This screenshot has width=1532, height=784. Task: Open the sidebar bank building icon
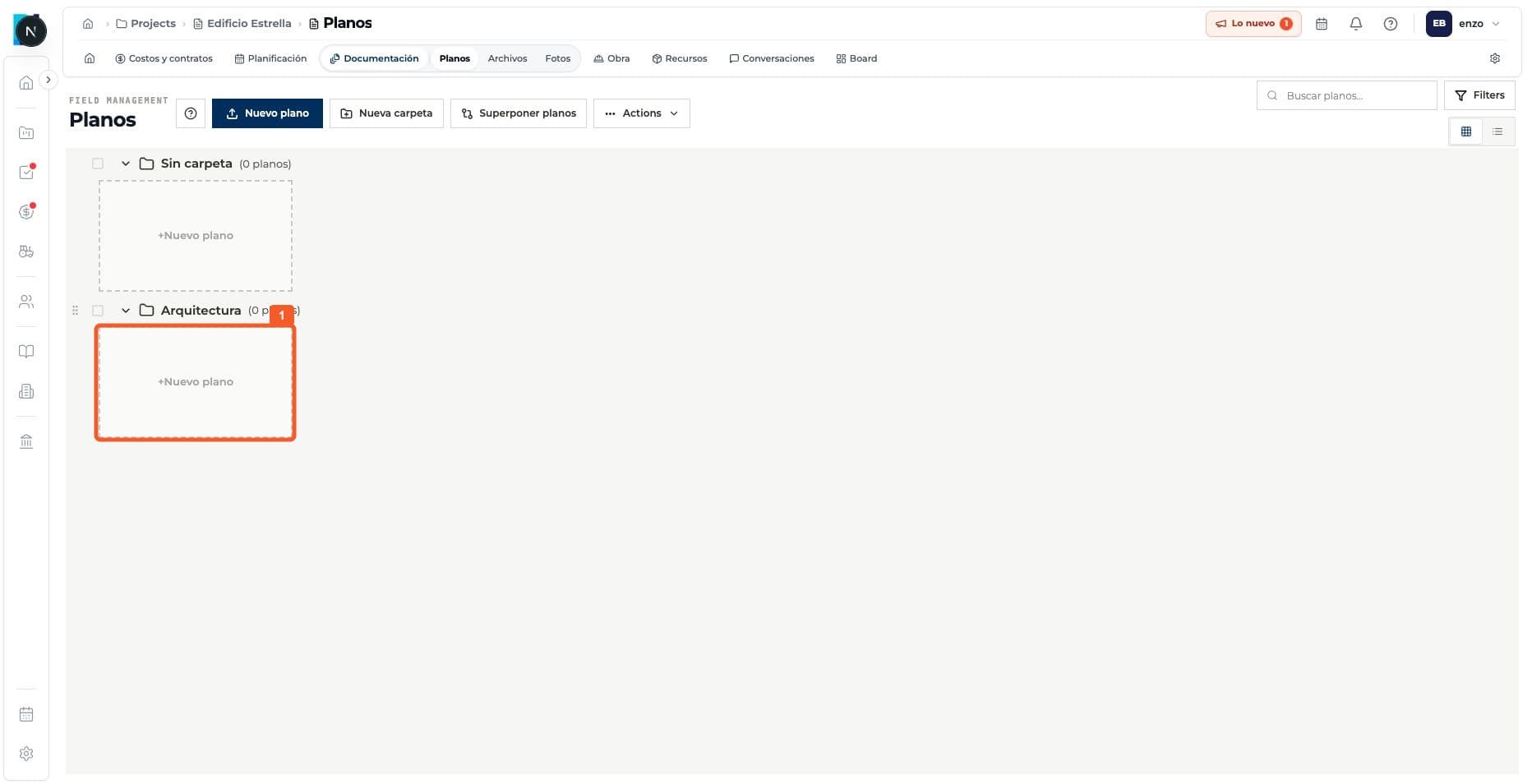(26, 442)
